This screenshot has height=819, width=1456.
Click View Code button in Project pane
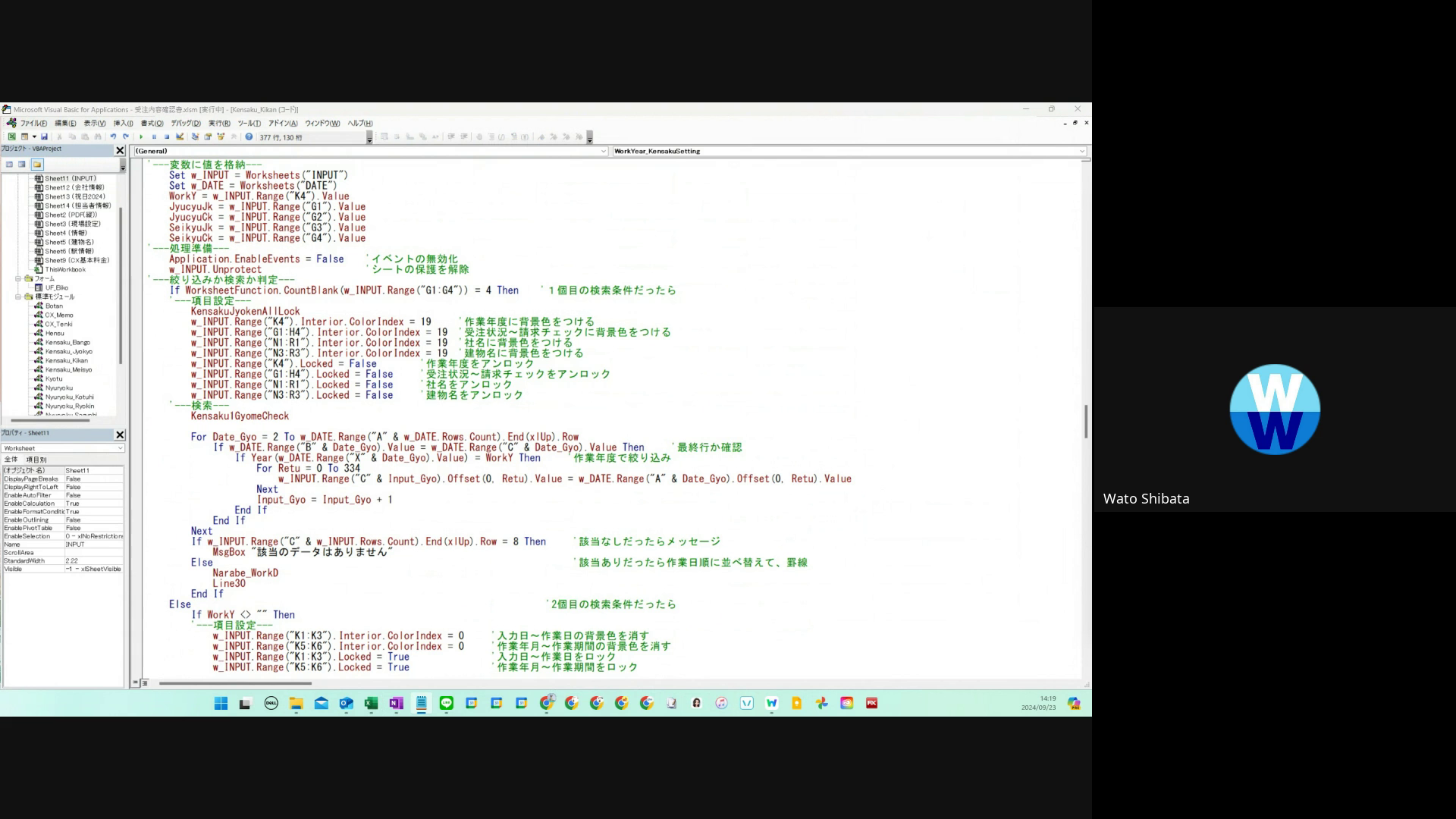[x=10, y=165]
